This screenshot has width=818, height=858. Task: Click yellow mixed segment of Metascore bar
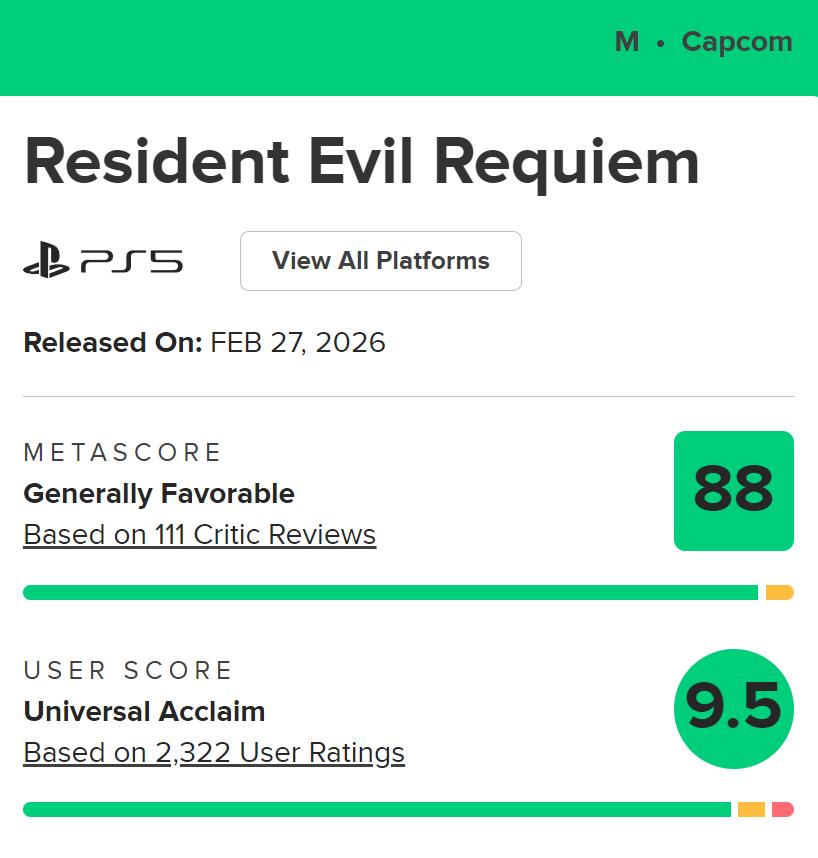779,593
